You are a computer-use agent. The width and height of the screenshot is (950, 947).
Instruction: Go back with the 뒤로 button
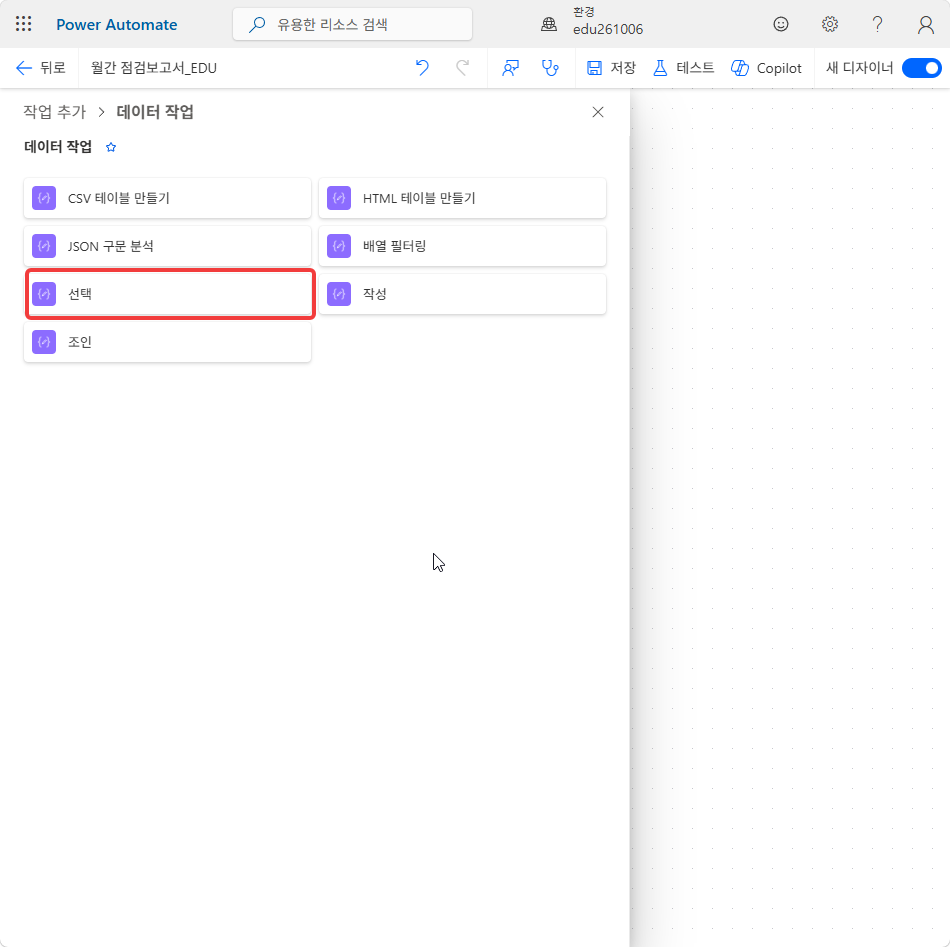click(x=41, y=68)
